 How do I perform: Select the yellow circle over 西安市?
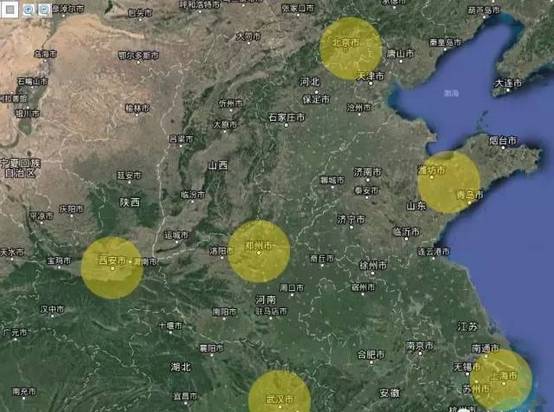click(x=112, y=268)
